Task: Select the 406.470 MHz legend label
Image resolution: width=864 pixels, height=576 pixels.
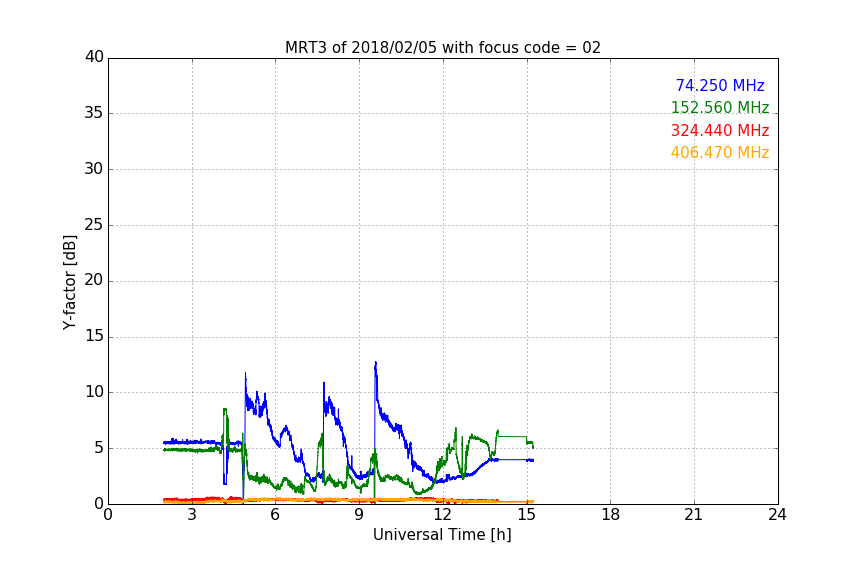Action: [x=720, y=153]
